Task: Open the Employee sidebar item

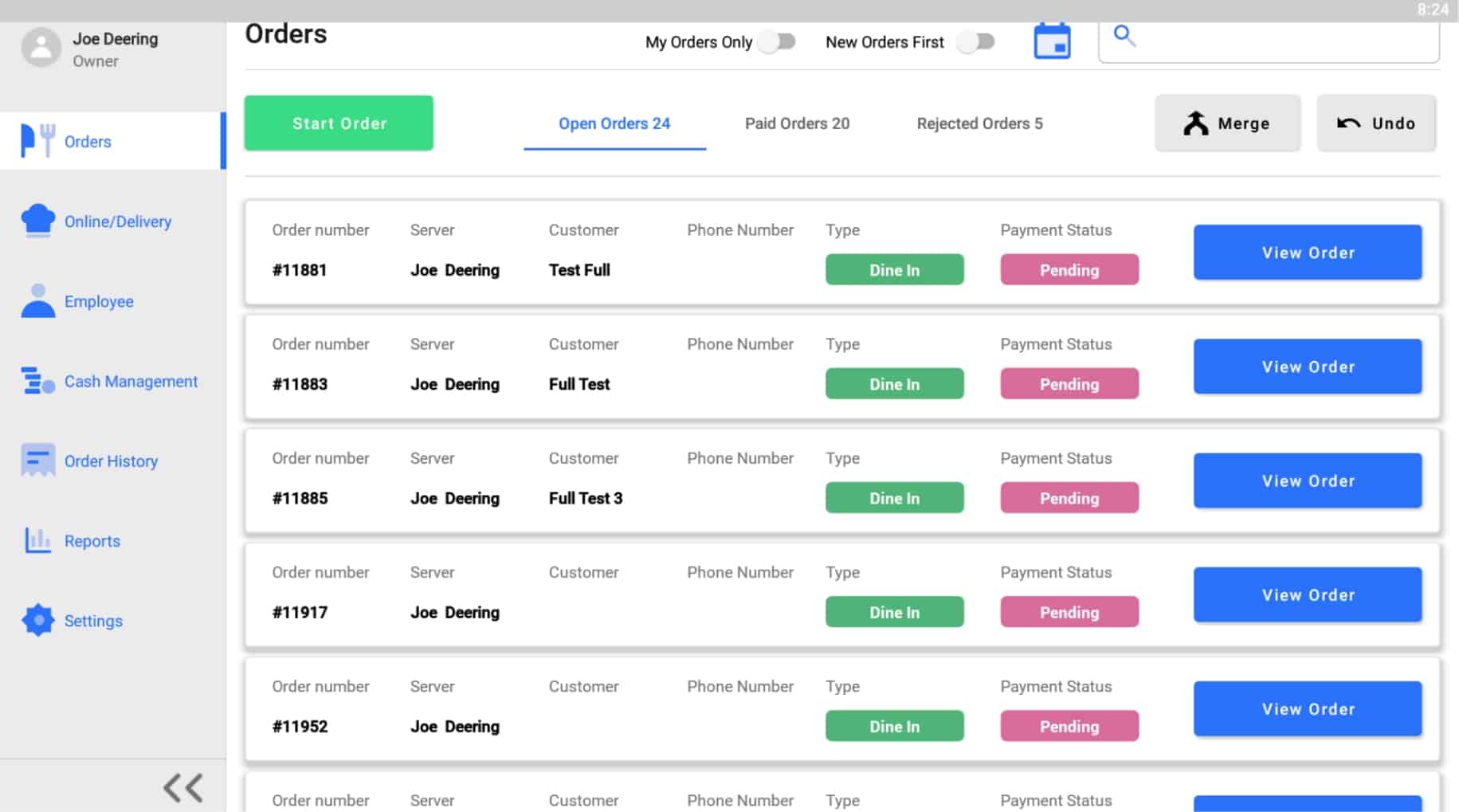Action: click(x=112, y=301)
